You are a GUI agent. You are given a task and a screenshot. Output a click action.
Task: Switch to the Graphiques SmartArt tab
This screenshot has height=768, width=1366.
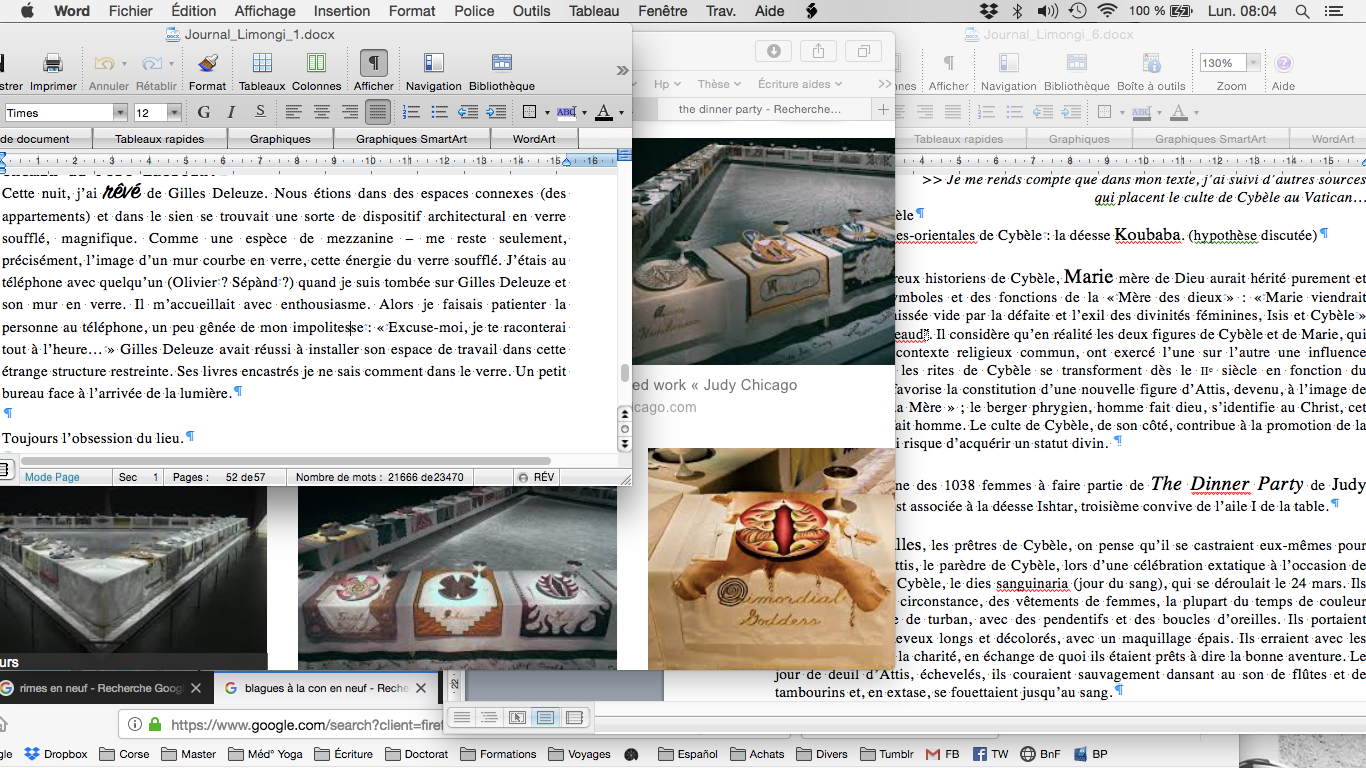413,139
